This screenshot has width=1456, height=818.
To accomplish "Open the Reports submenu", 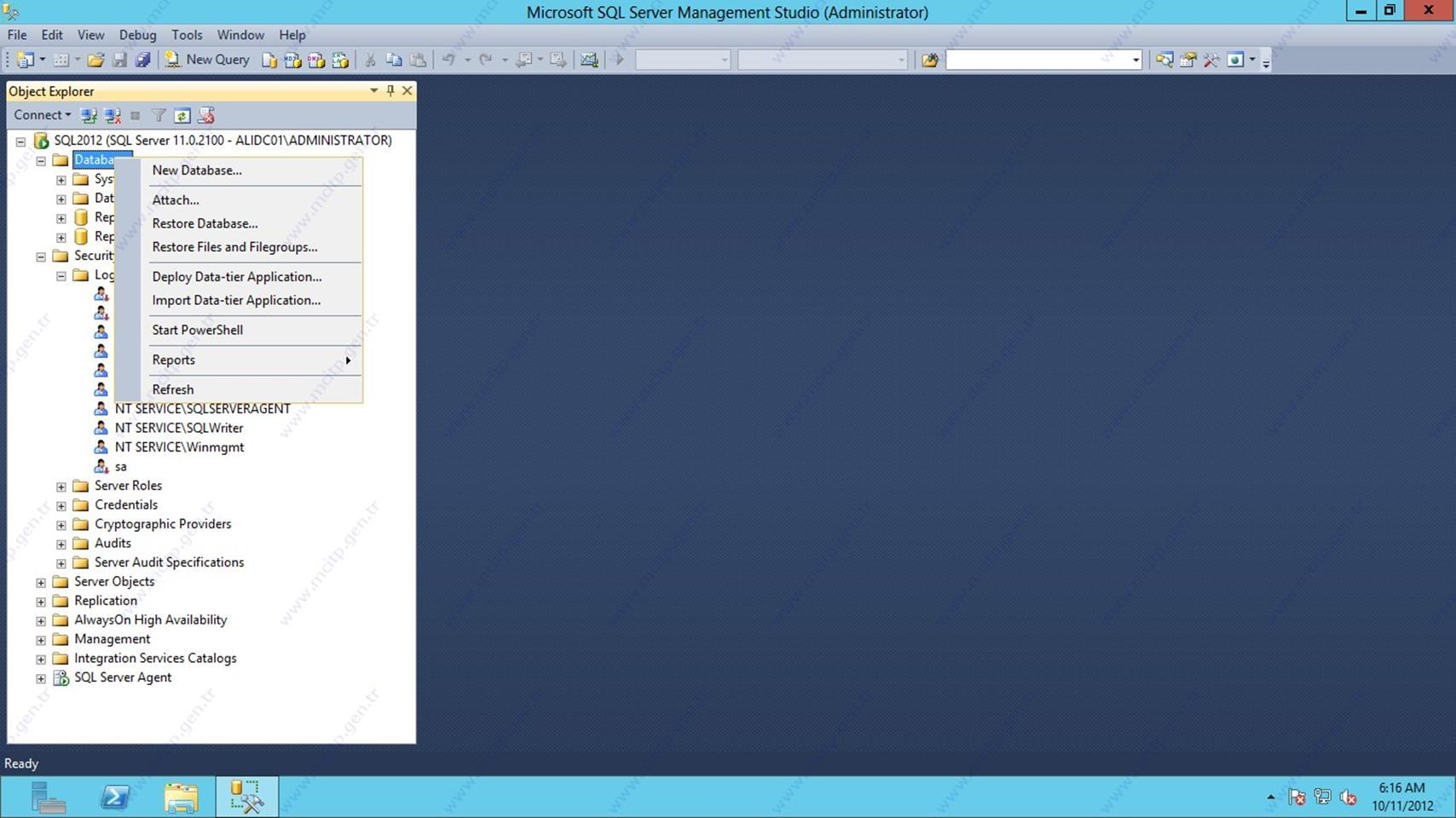I will [x=239, y=360].
